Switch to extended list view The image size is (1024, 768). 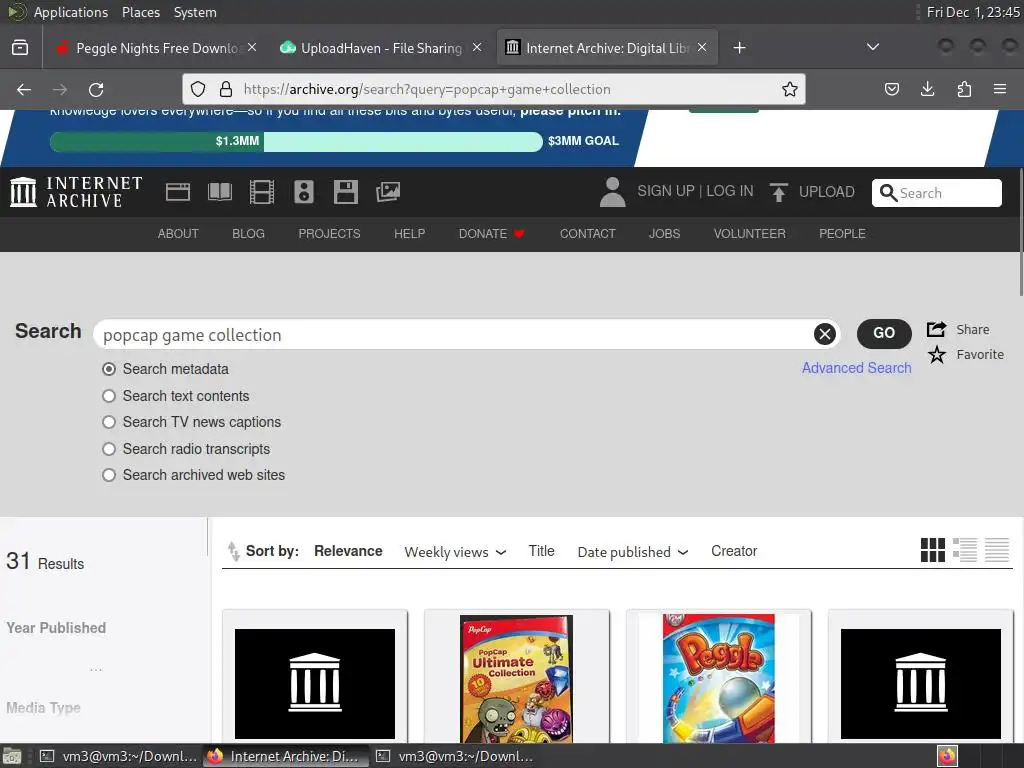click(965, 550)
